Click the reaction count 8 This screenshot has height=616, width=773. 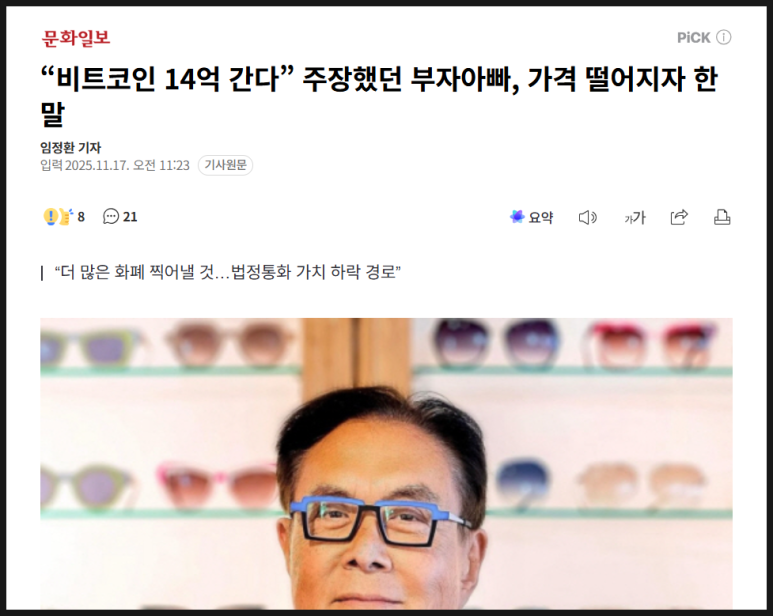[x=81, y=217]
